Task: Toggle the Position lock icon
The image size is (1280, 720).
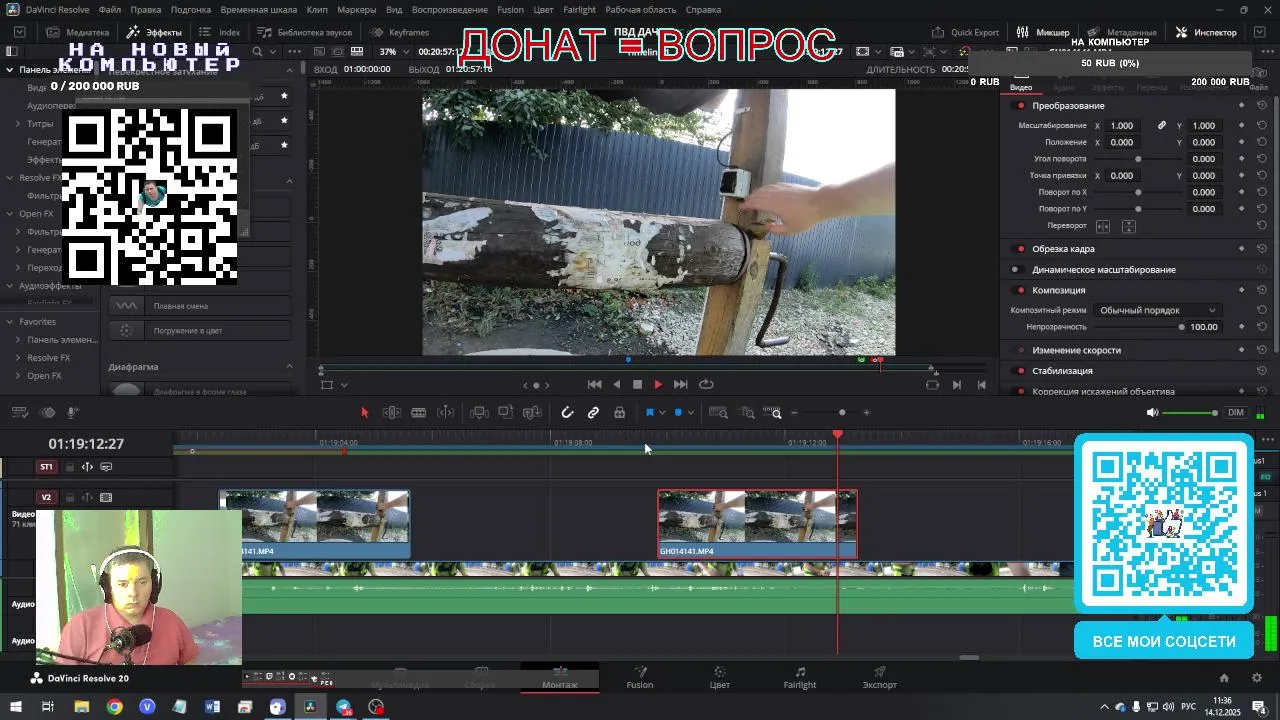Action: pos(620,413)
